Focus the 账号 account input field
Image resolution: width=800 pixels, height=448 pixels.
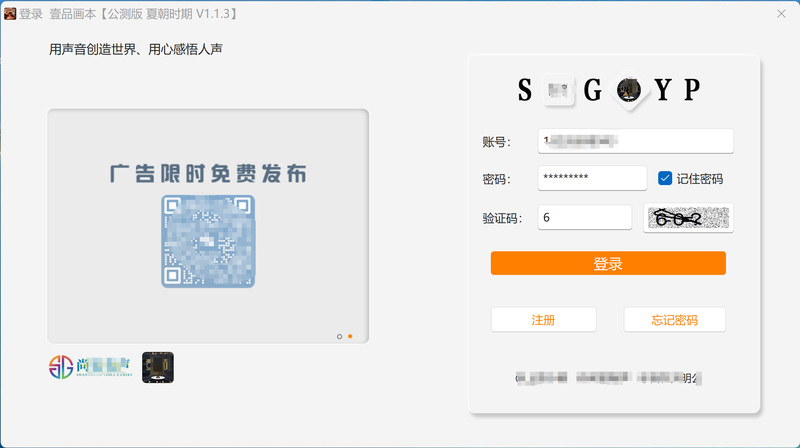click(x=636, y=141)
